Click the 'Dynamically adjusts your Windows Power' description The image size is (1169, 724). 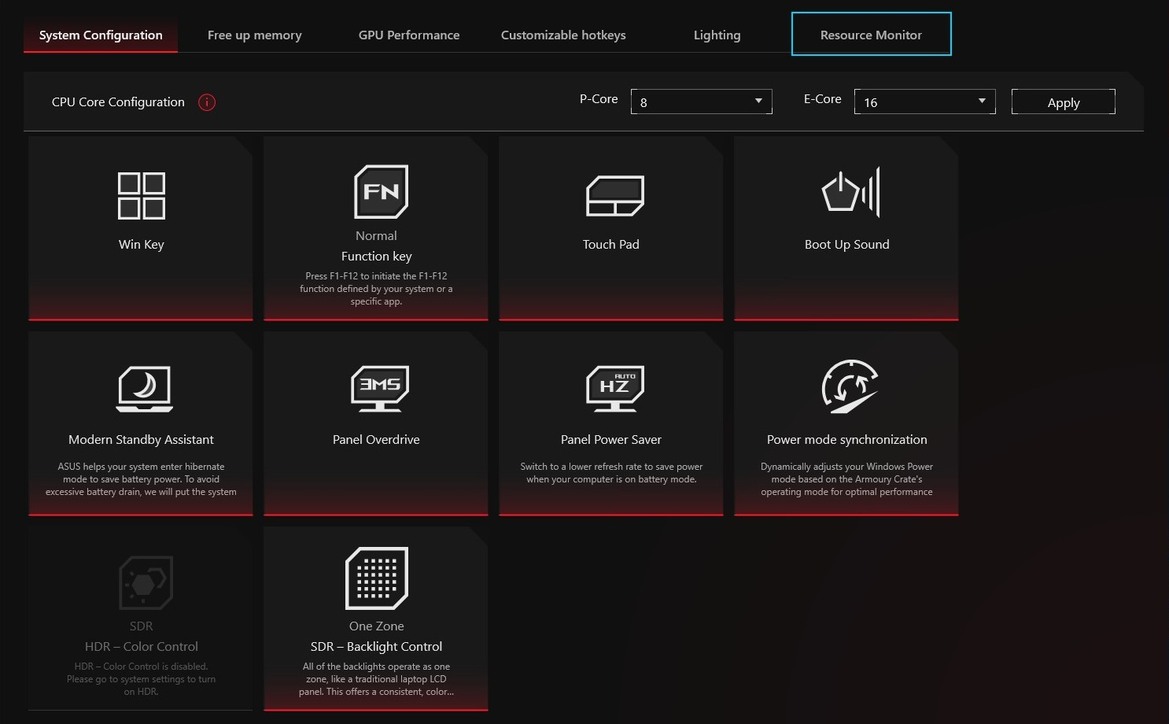(x=847, y=479)
